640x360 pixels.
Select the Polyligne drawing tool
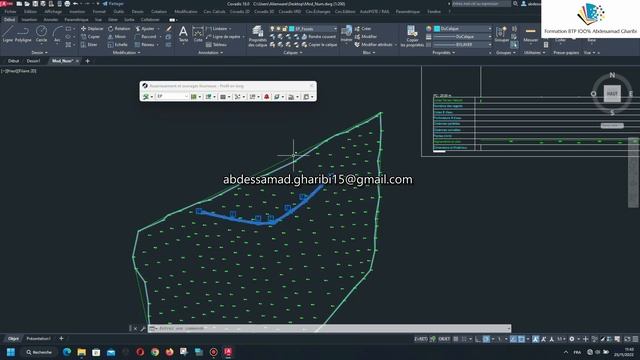click(x=23, y=34)
